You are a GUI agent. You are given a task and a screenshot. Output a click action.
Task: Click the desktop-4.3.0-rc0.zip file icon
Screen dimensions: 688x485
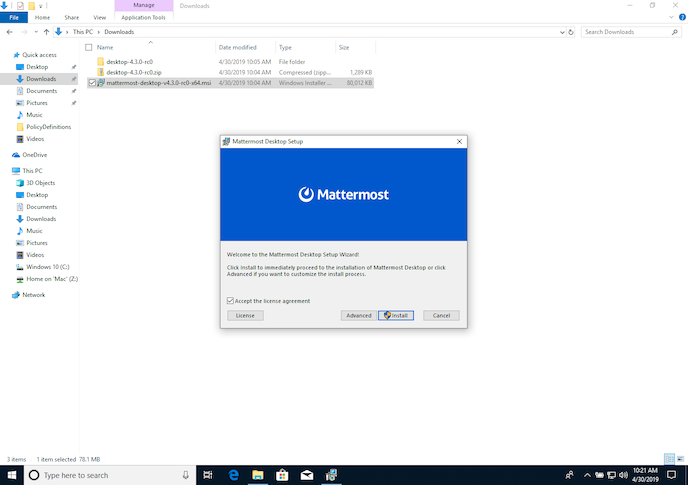click(100, 72)
